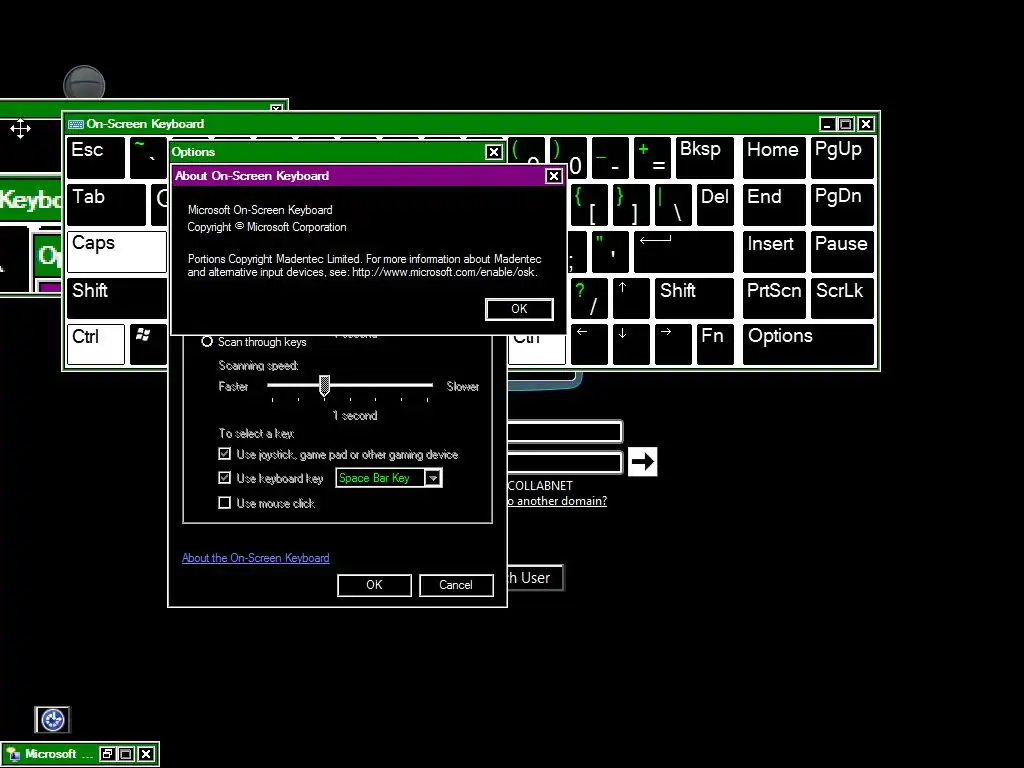Click the PrtScn key

point(774,298)
